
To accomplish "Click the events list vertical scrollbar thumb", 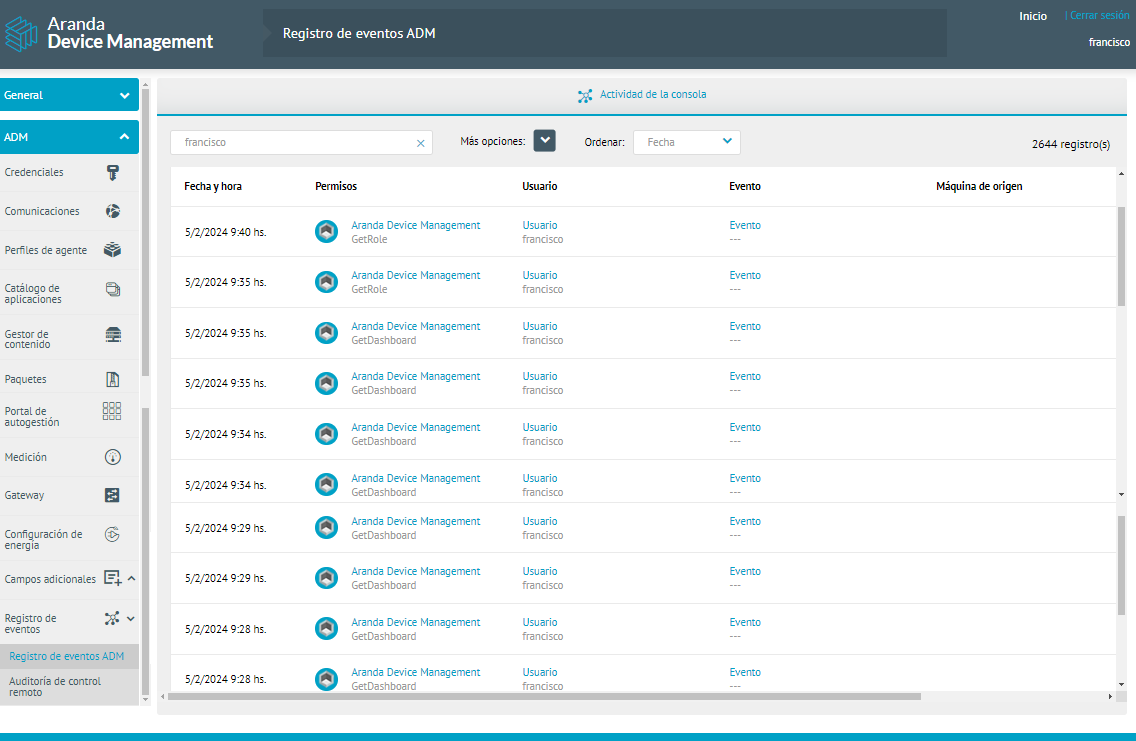I will (1122, 256).
